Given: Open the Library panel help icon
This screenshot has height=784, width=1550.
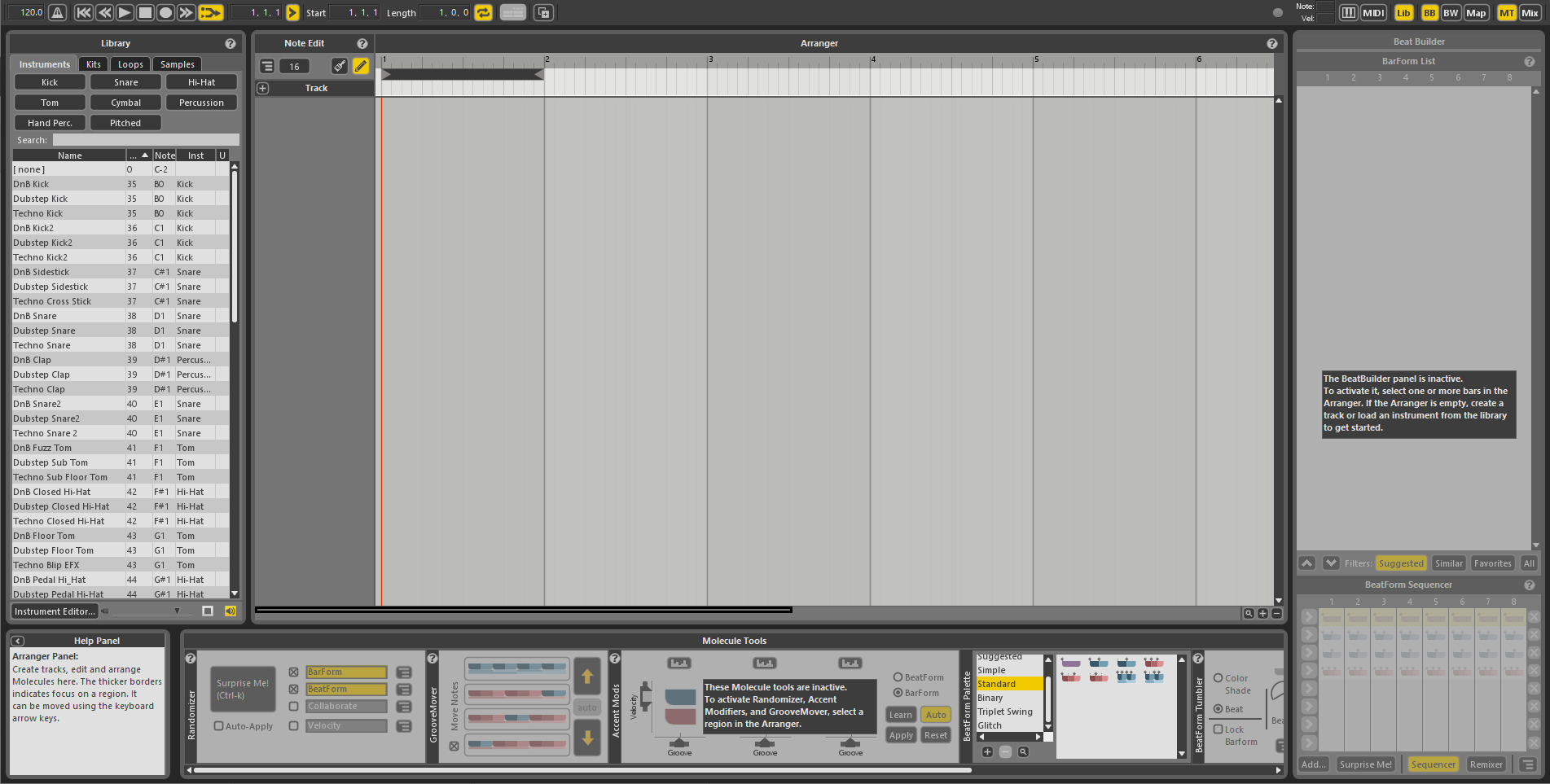Looking at the screenshot, I should point(231,43).
